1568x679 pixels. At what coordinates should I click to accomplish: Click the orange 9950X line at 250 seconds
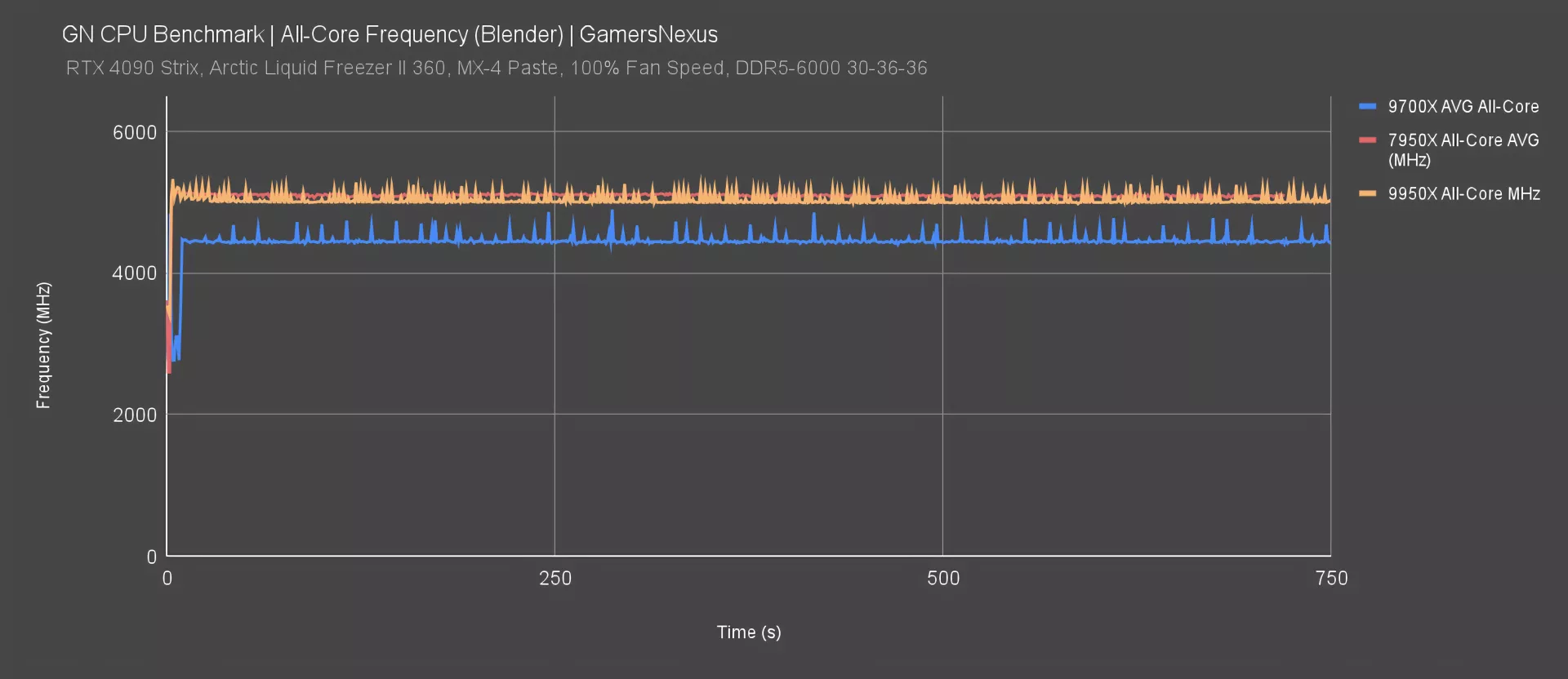tap(555, 196)
